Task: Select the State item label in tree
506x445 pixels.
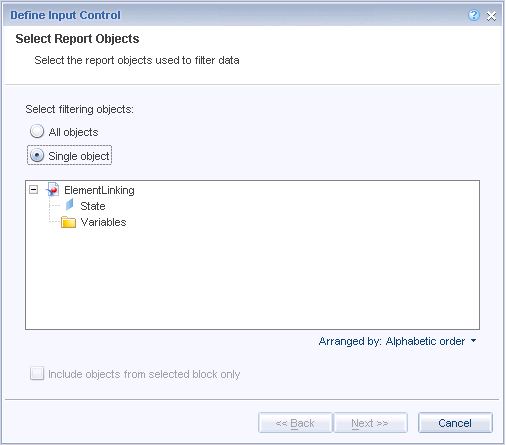Action: click(93, 206)
